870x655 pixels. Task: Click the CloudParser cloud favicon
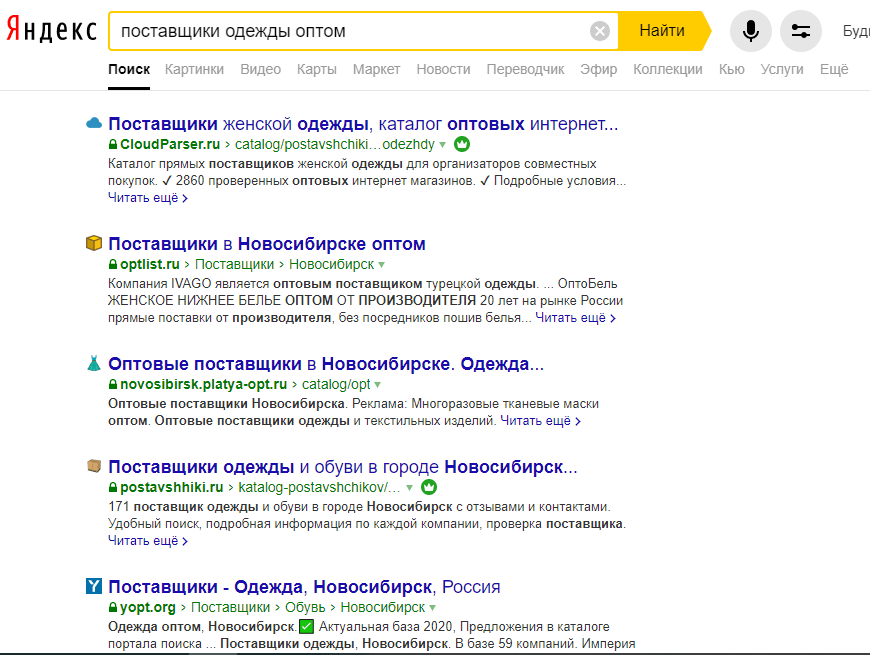(94, 123)
